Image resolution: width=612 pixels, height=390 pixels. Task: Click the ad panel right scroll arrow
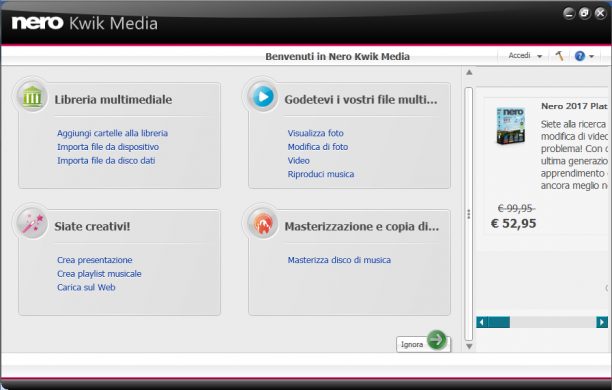pyautogui.click(x=602, y=322)
